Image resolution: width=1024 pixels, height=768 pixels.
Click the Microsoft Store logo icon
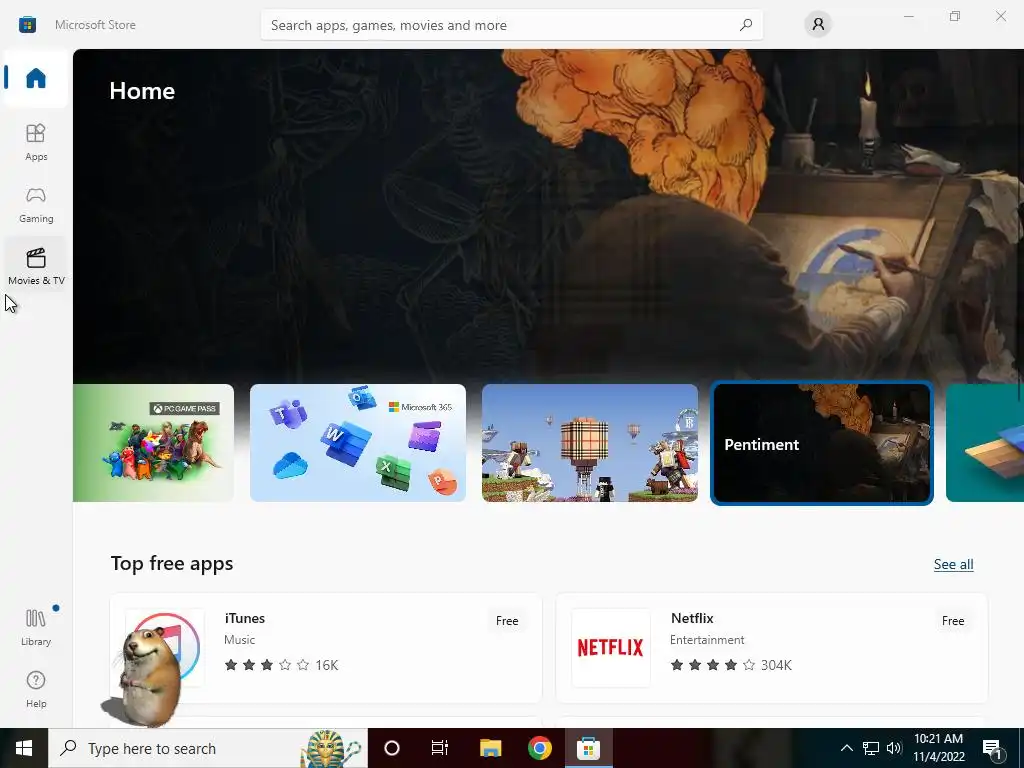(x=27, y=25)
